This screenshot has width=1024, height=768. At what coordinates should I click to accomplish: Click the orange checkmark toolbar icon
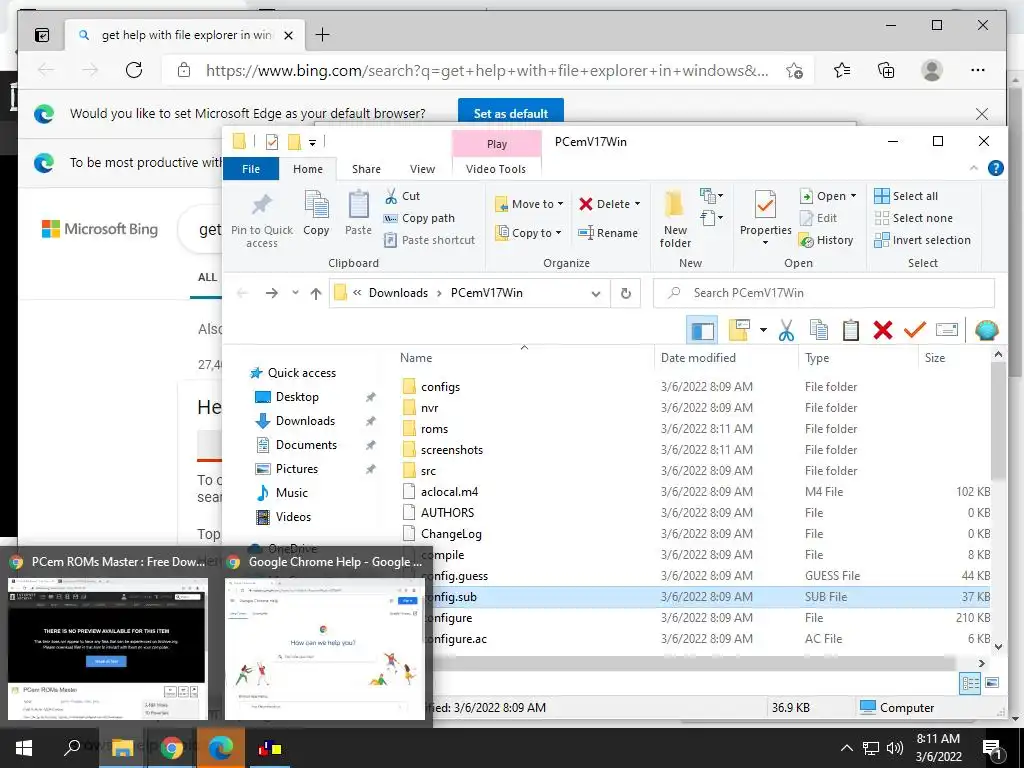point(914,330)
